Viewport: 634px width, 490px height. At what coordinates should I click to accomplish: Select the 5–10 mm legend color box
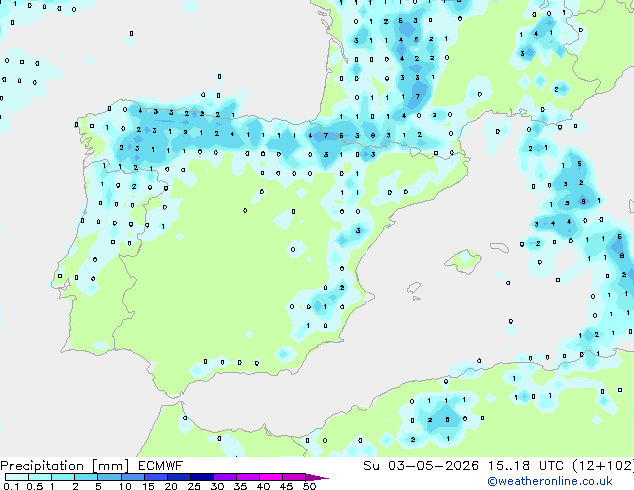coord(109,477)
